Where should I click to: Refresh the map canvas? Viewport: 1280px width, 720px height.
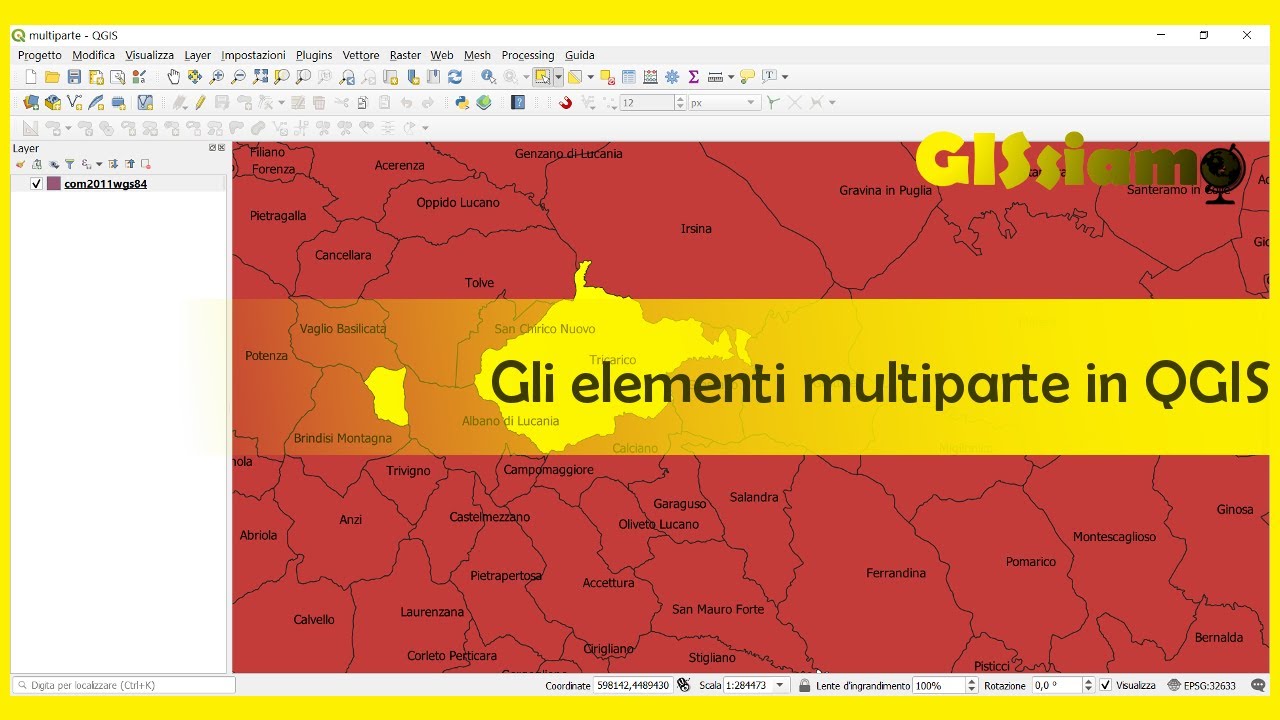(454, 76)
